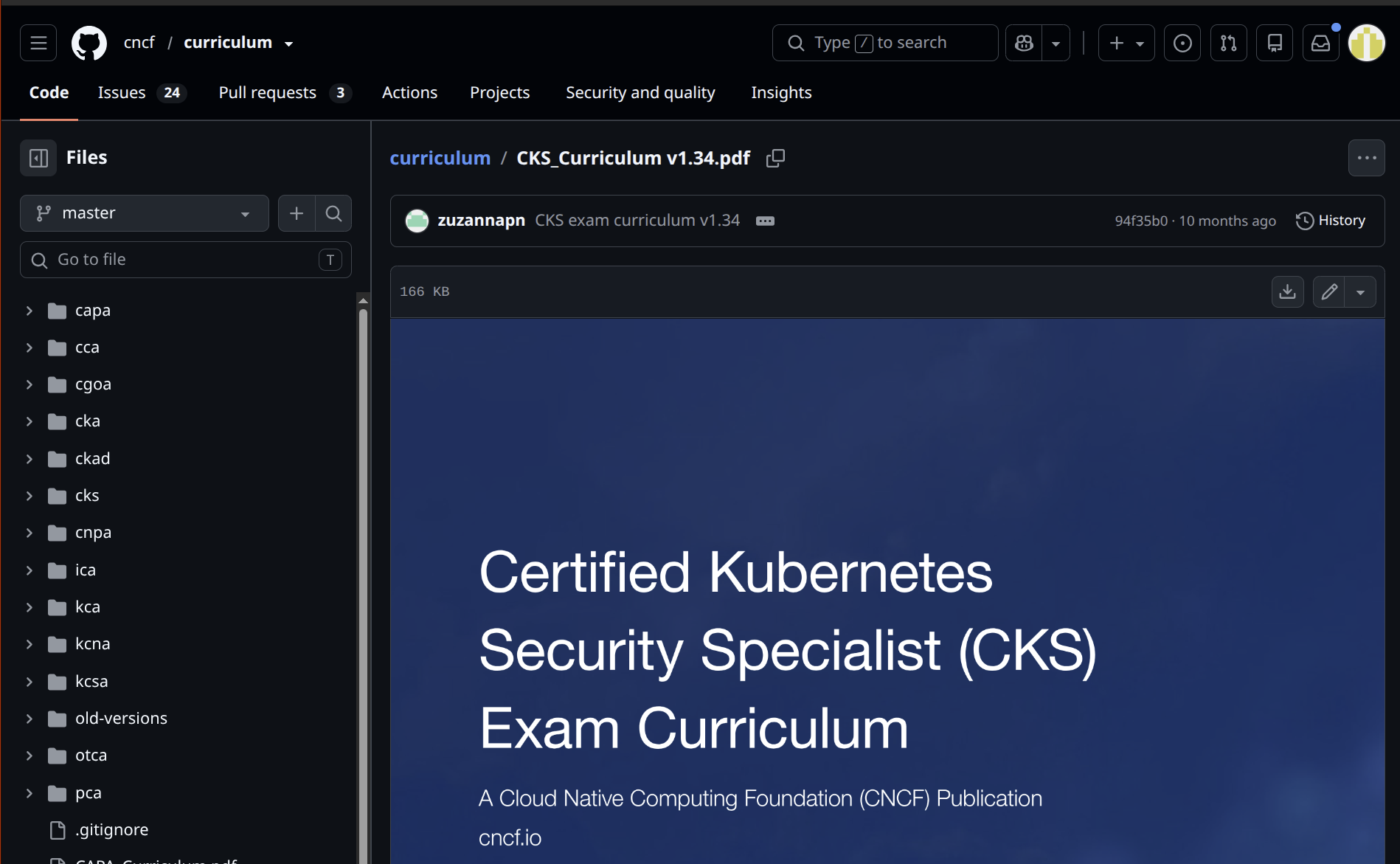The width and height of the screenshot is (1400, 864).
Task: Click the curriculum repository name in header
Action: [228, 43]
